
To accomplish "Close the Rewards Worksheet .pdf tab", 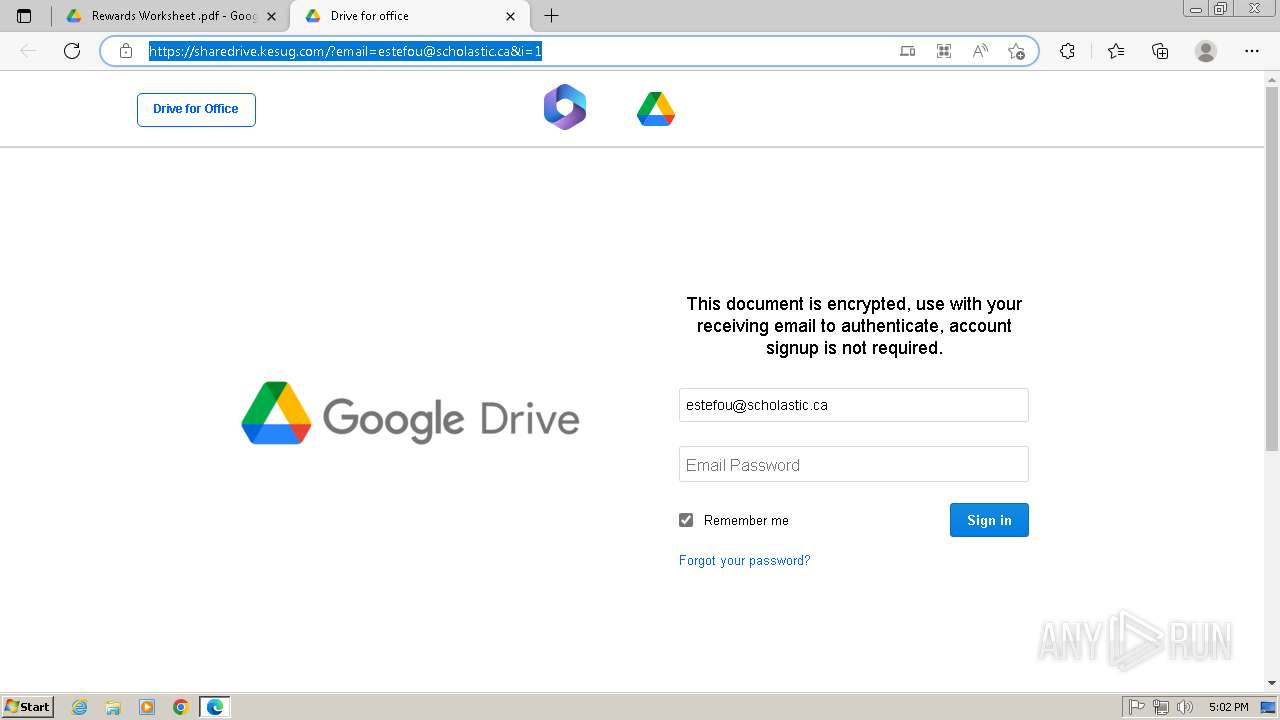I will pos(271,16).
